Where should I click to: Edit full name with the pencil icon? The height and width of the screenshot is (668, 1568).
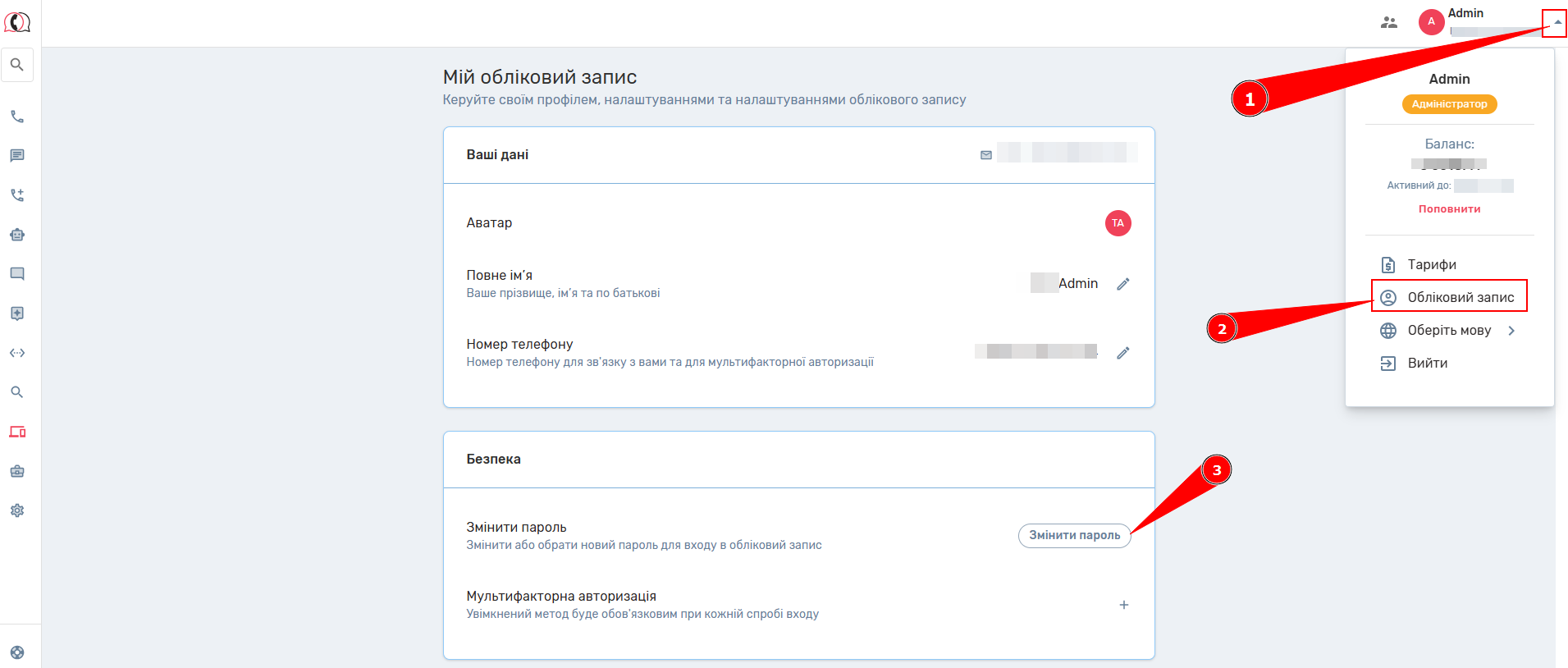pos(1123,284)
